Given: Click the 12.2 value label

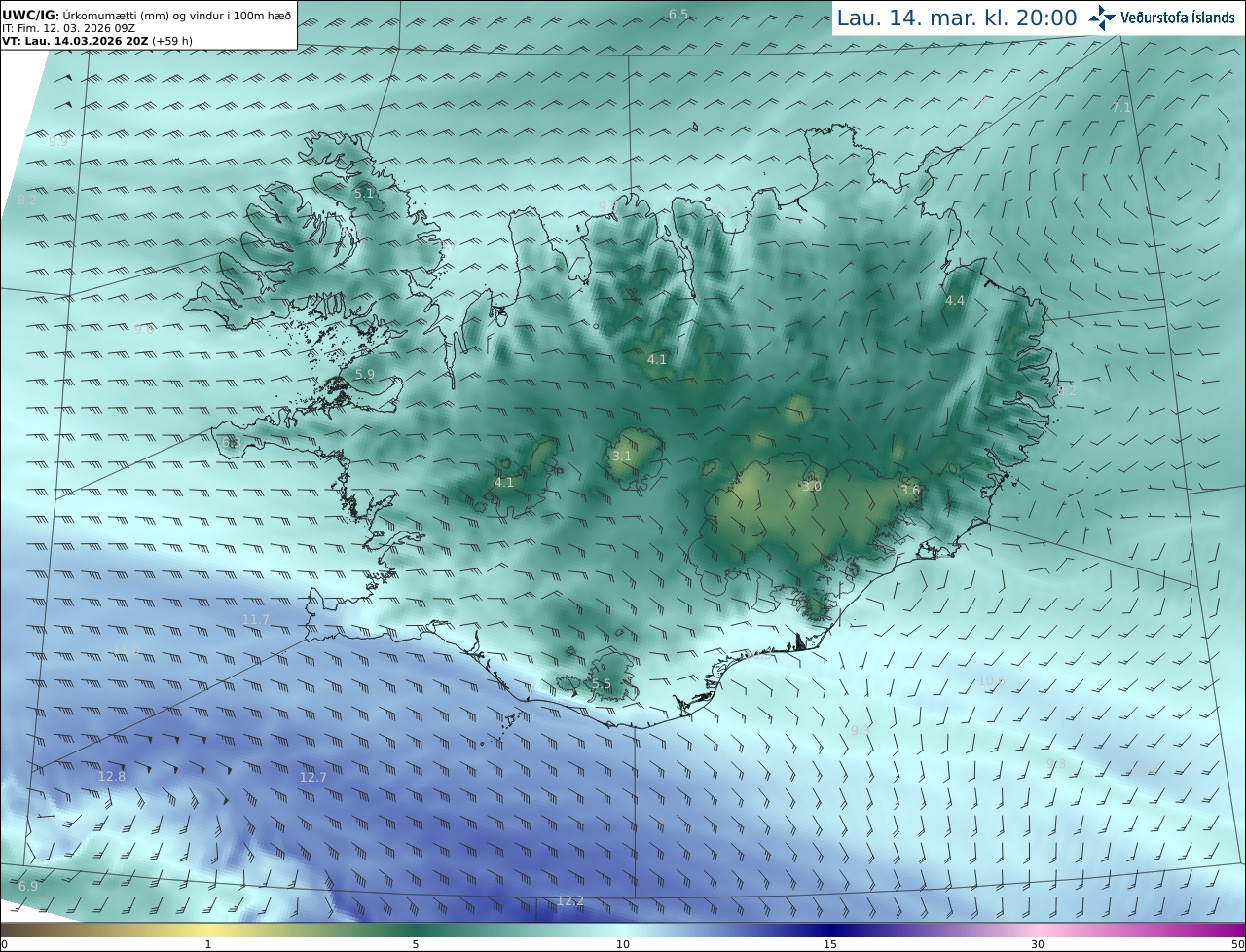Looking at the screenshot, I should pyautogui.click(x=570, y=900).
